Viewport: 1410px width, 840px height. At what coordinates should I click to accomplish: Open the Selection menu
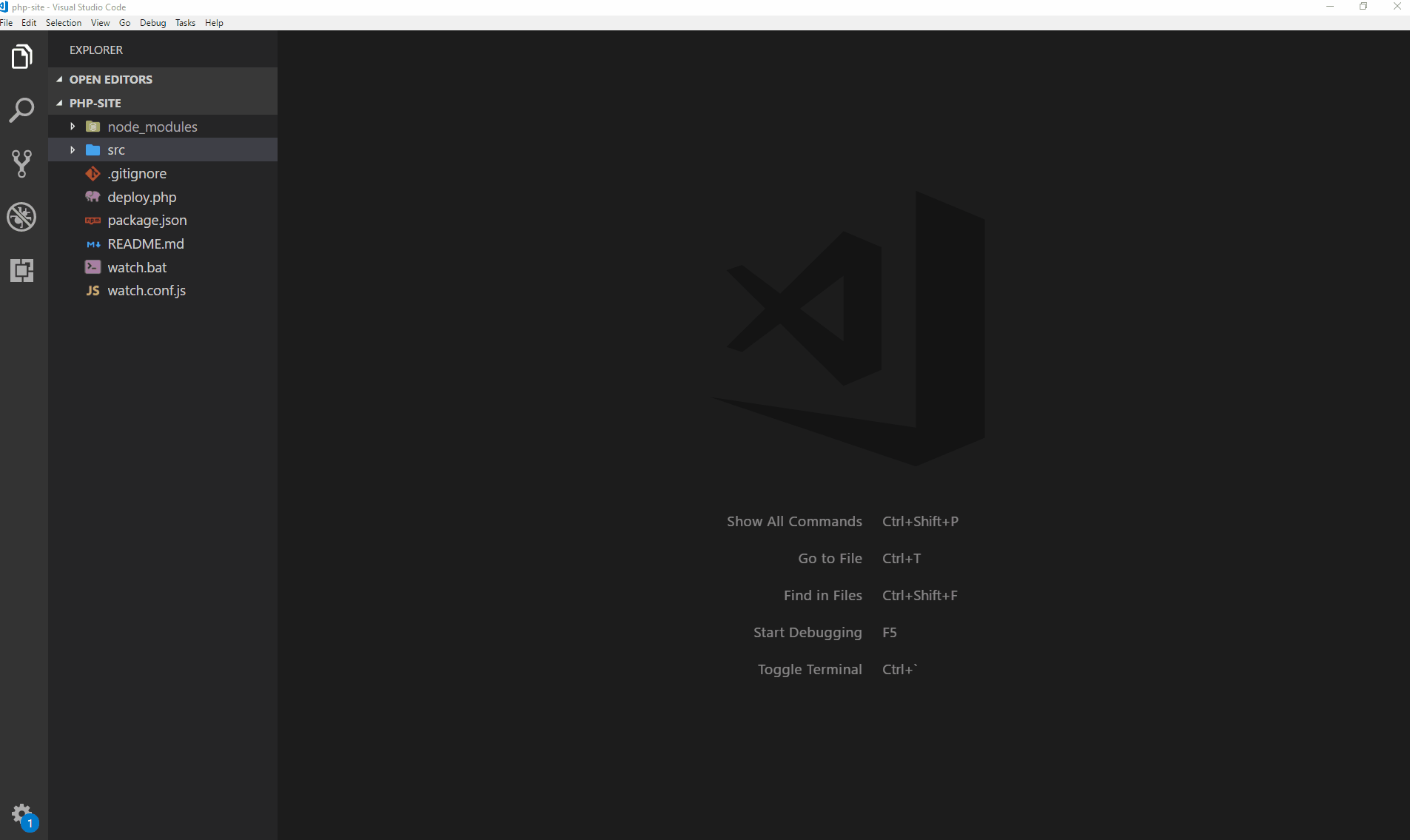click(64, 23)
